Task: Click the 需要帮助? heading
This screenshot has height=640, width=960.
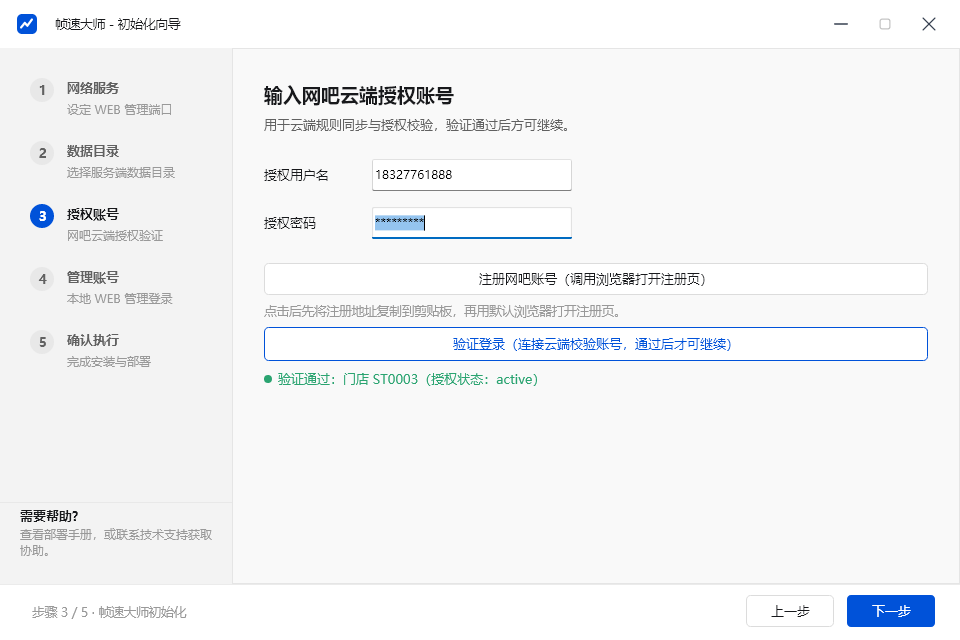Action: point(49,516)
